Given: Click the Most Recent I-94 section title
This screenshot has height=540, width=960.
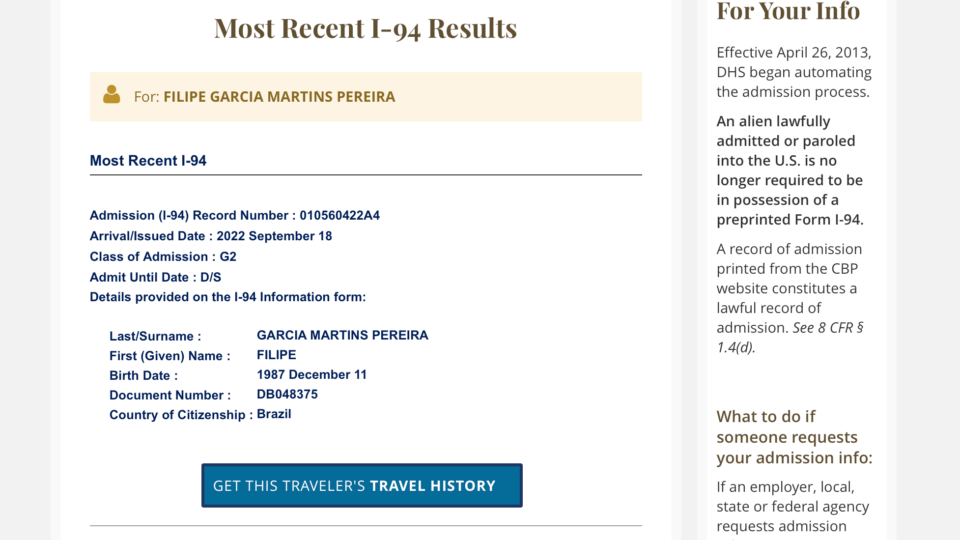Looking at the screenshot, I should tap(148, 160).
